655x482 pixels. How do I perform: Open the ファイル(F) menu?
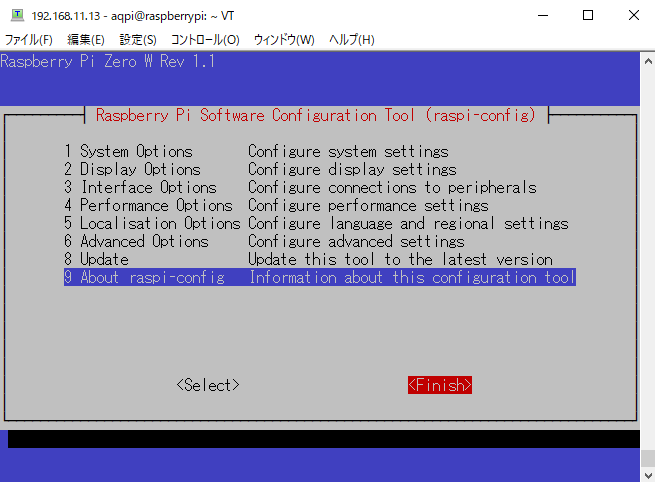tap(28, 40)
